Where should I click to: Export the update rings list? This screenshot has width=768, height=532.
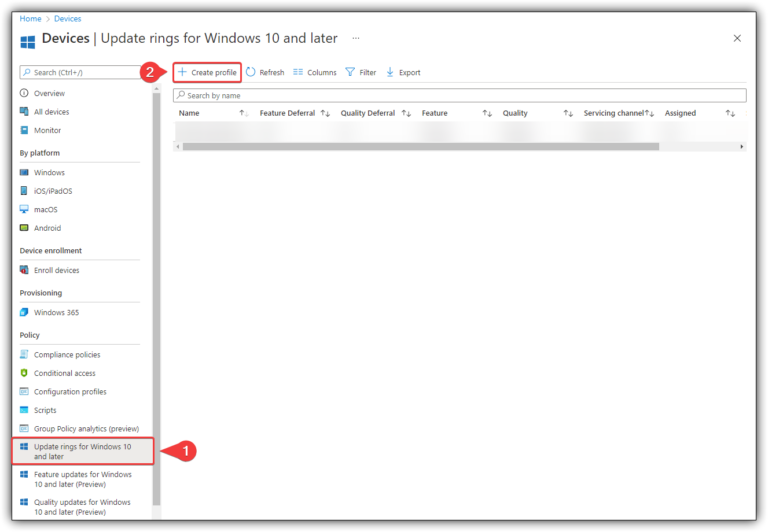click(x=403, y=72)
